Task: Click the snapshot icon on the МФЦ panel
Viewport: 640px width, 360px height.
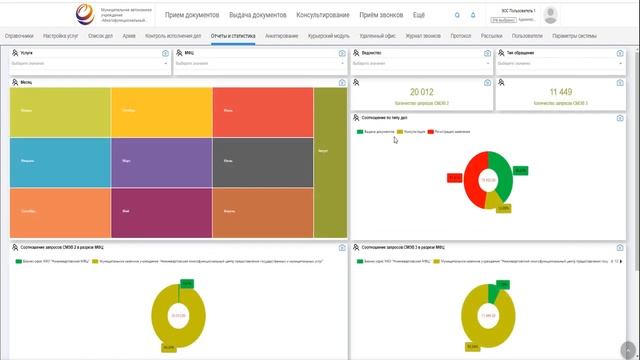Action: [342, 53]
